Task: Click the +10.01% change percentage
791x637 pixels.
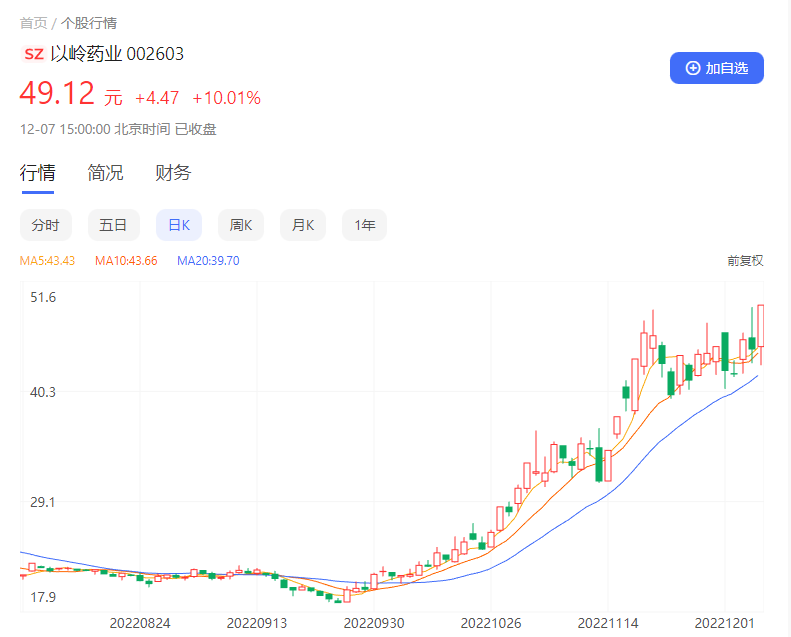Action: (x=227, y=98)
